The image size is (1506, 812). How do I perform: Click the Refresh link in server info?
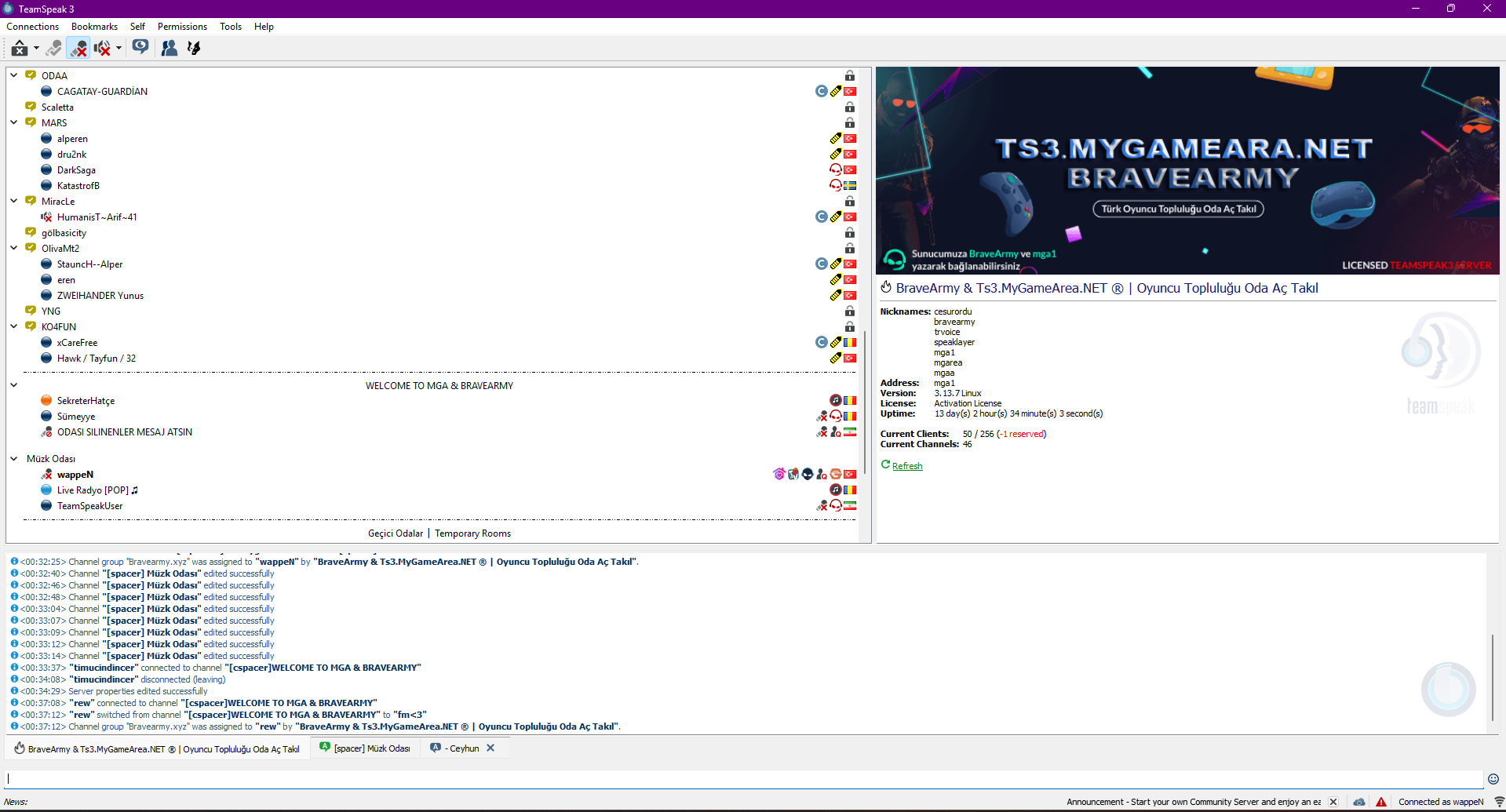pyautogui.click(x=907, y=466)
